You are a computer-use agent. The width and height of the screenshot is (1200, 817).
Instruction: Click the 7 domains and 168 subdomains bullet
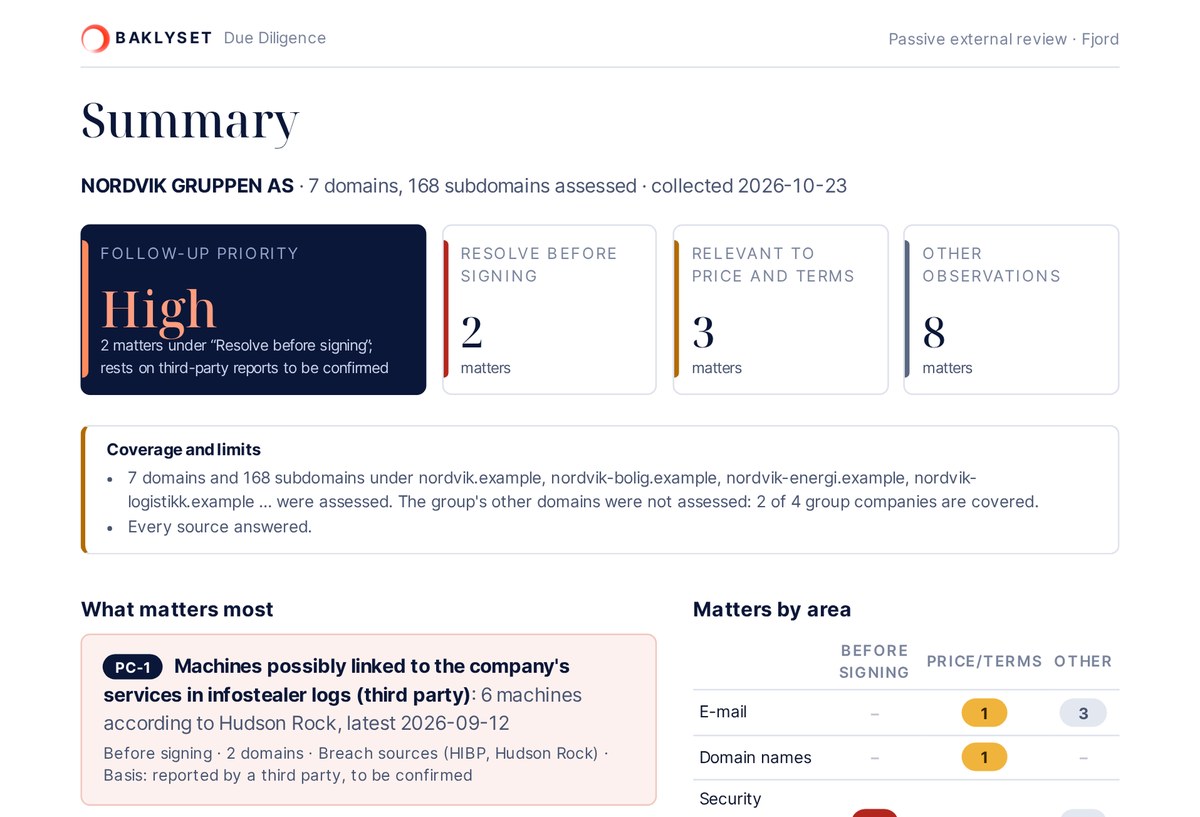point(583,489)
